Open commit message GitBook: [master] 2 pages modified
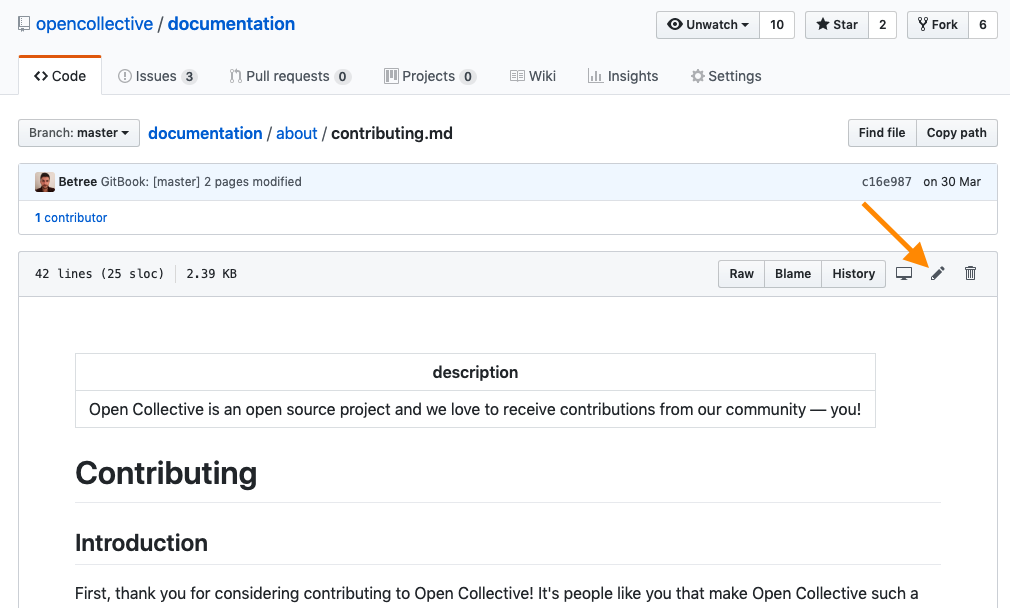The height and width of the screenshot is (608, 1010). click(x=201, y=182)
